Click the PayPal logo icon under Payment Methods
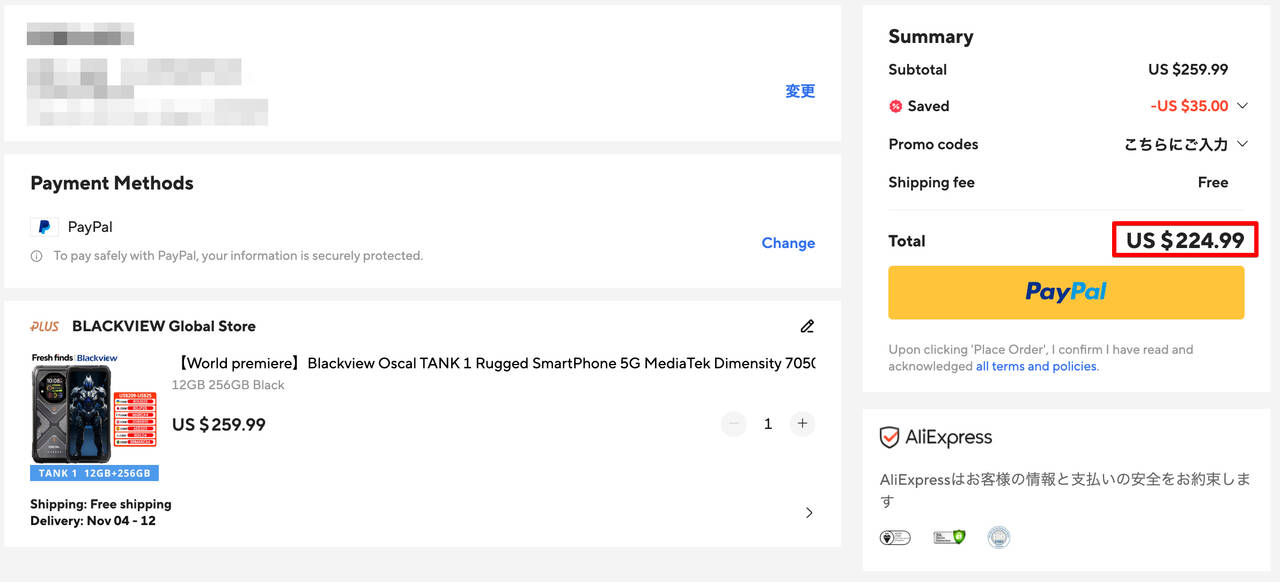Viewport: 1280px width, 582px height. click(x=44, y=227)
